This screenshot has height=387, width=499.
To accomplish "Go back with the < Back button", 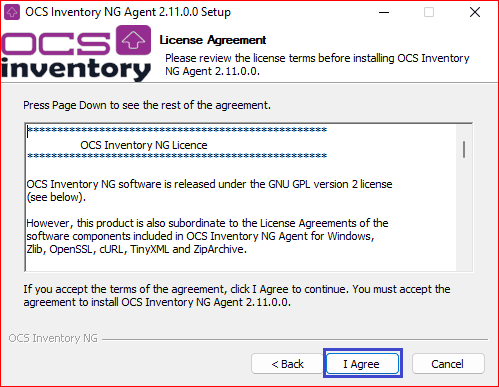I will (287, 363).
